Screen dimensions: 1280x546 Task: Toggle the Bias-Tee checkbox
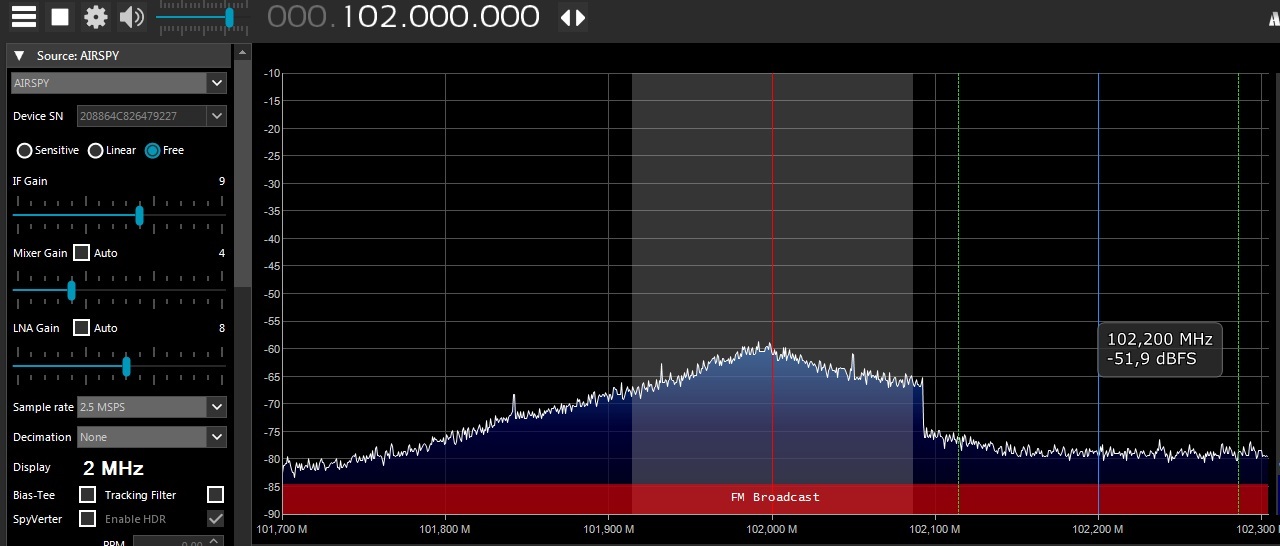(87, 494)
